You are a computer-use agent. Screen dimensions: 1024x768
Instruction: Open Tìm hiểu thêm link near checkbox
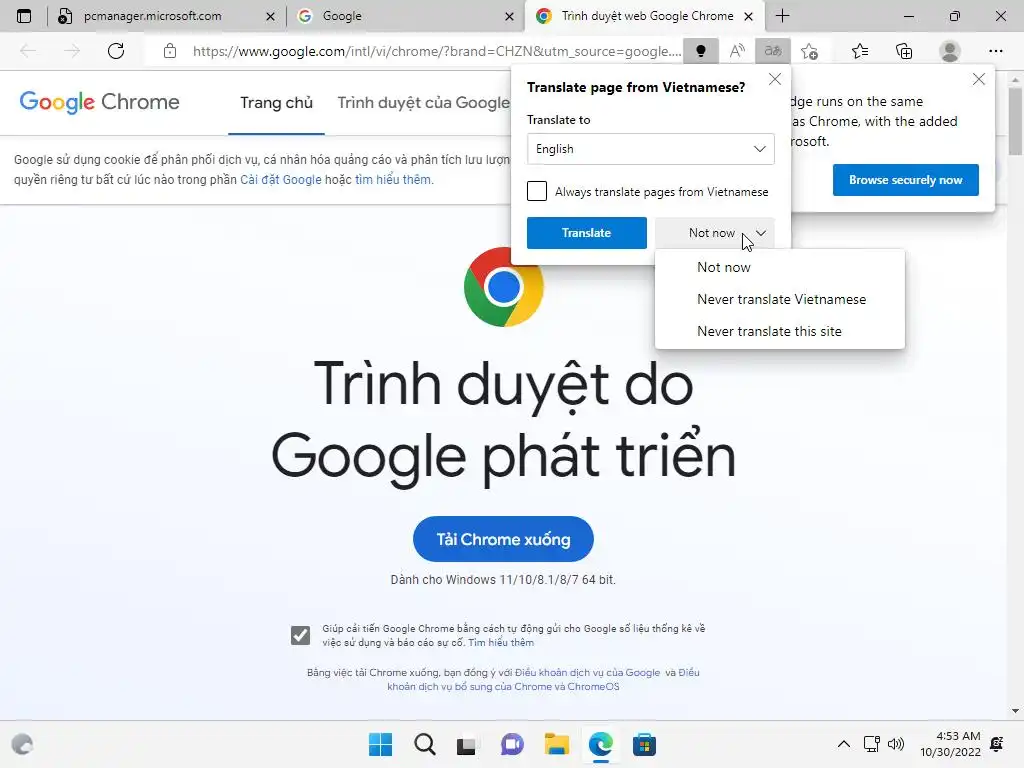[x=501, y=643]
